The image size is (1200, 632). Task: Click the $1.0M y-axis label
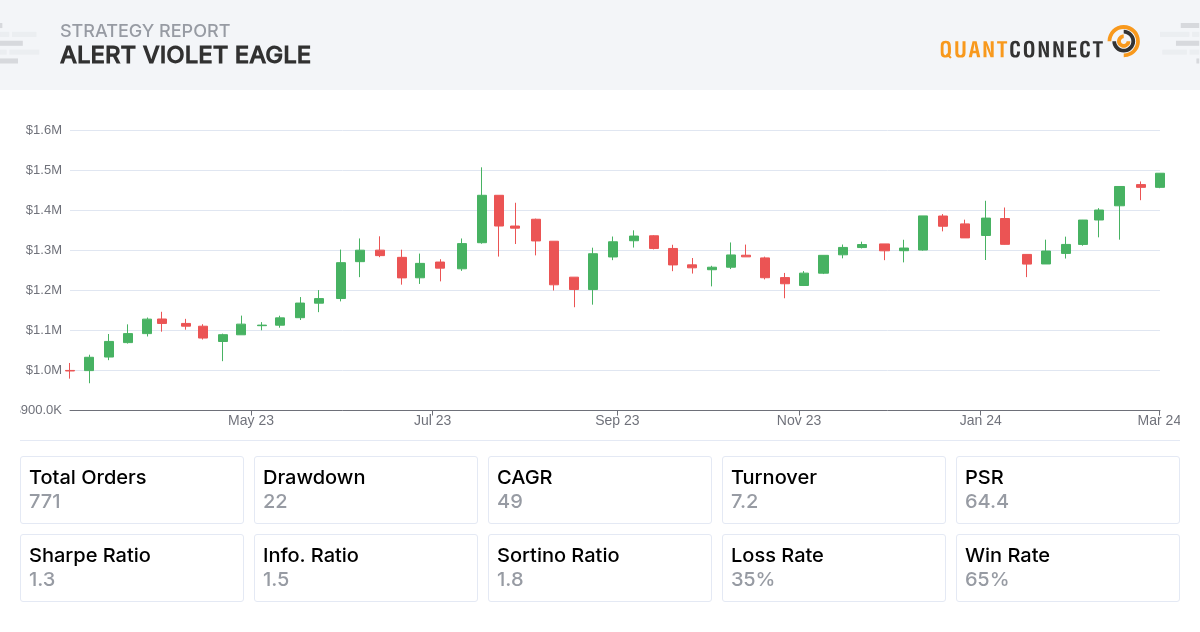coord(44,370)
